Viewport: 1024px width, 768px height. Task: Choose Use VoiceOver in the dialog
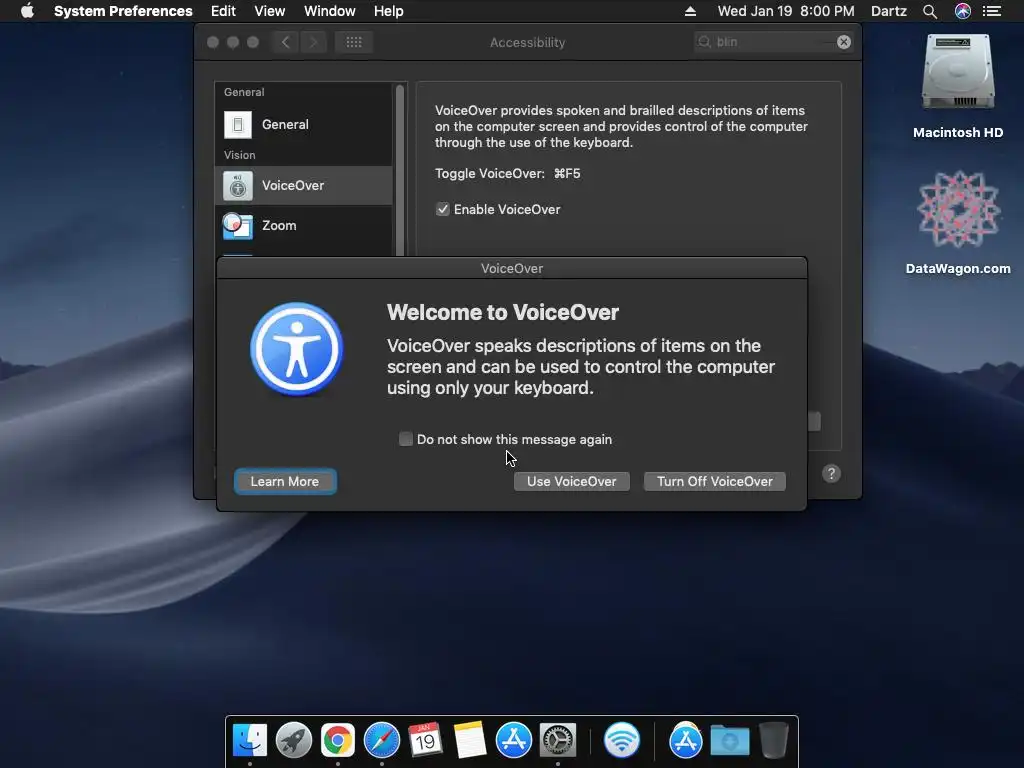(x=571, y=481)
